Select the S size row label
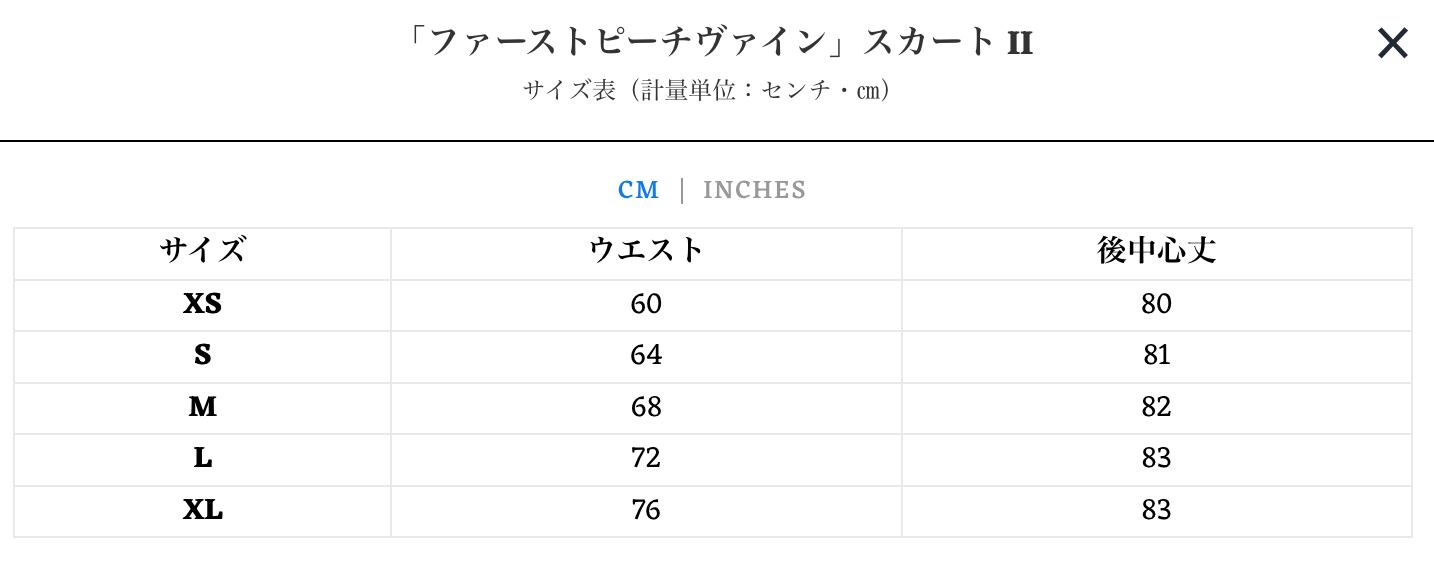Viewport: 1434px width, 568px height. point(202,355)
